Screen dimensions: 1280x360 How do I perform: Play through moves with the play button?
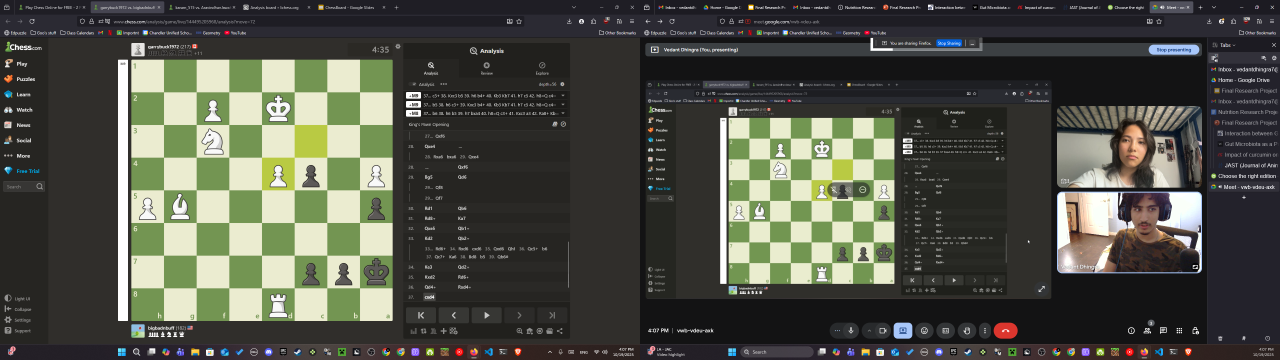(x=486, y=315)
